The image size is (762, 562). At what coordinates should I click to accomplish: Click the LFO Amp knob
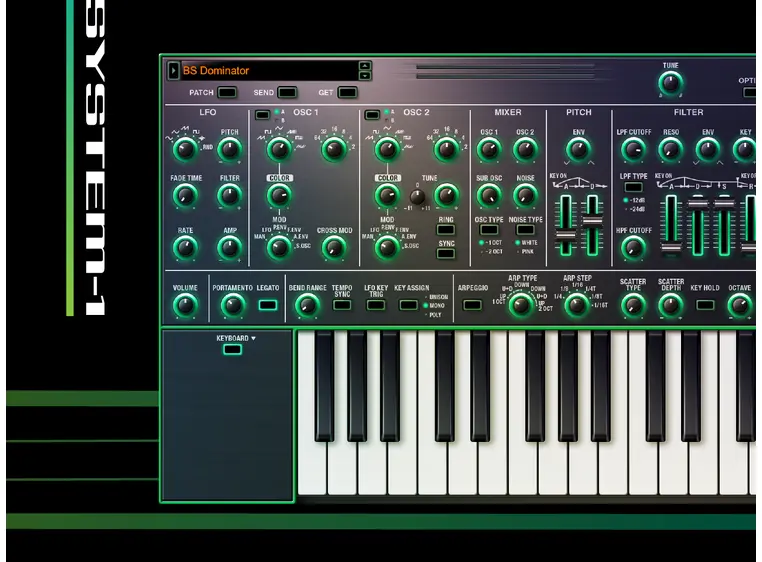click(x=229, y=248)
